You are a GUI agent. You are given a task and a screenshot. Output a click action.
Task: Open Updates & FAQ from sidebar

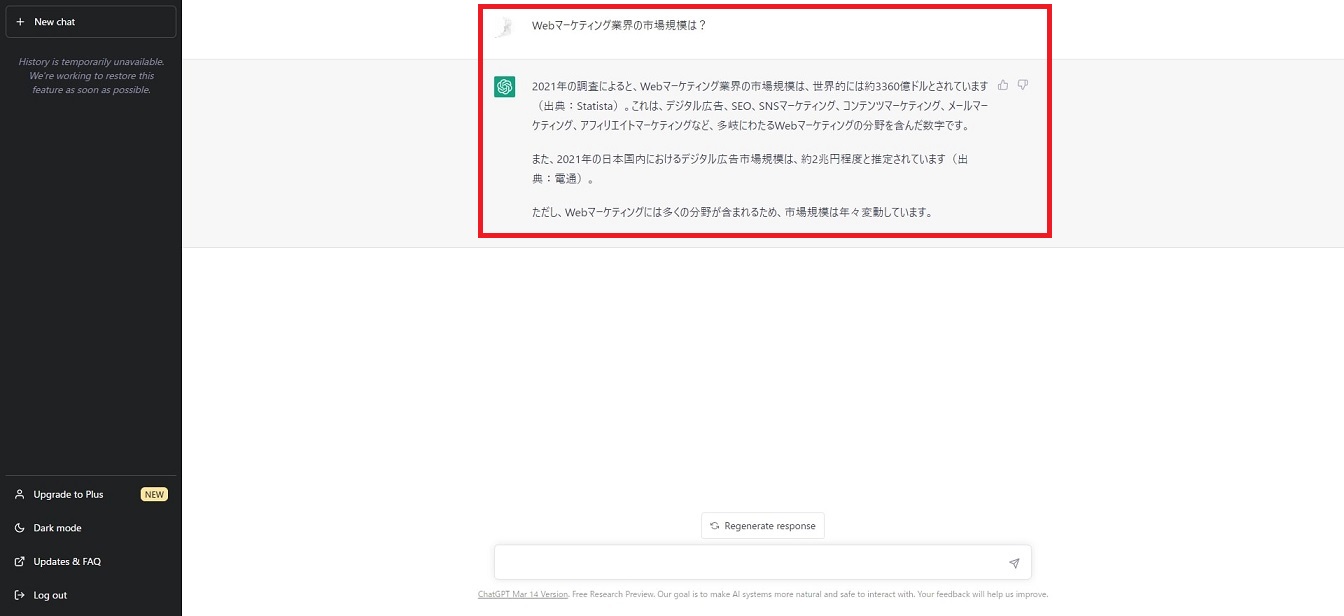click(x=67, y=561)
